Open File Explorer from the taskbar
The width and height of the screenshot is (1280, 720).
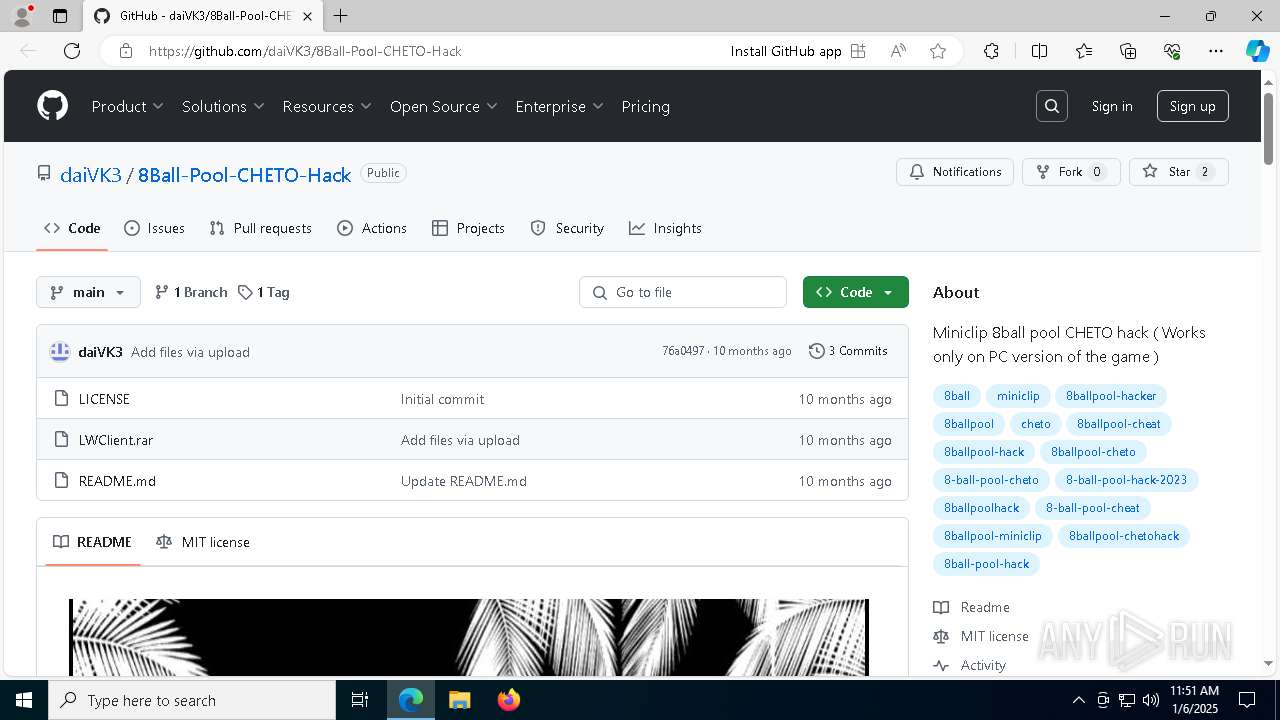coord(459,700)
